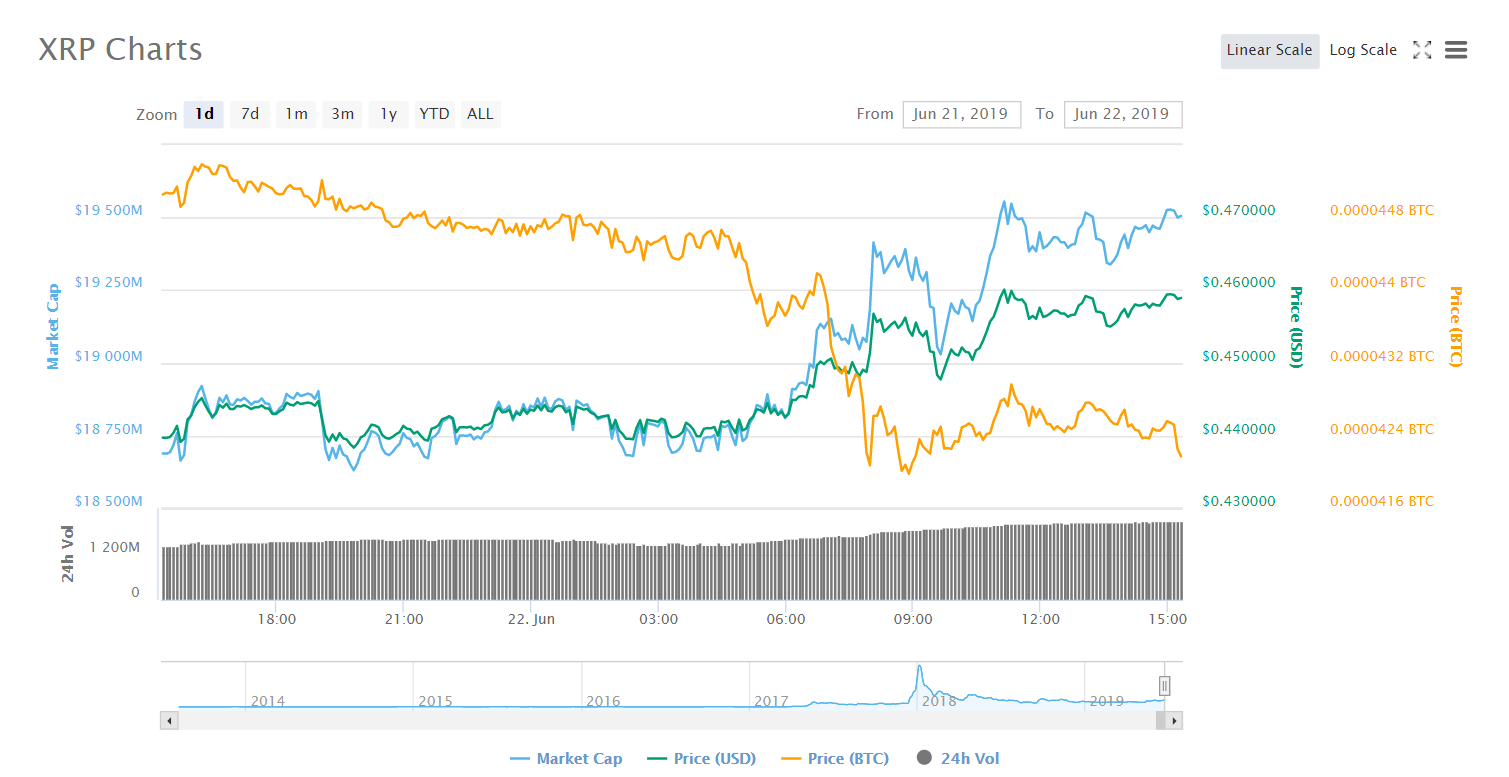This screenshot has width=1509, height=777.
Task: Click the 12:00 time axis label
Action: pos(1040,620)
